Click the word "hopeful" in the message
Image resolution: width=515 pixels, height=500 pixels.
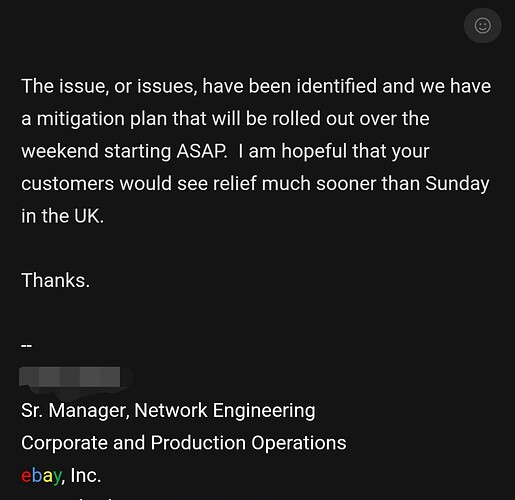pos(314,151)
